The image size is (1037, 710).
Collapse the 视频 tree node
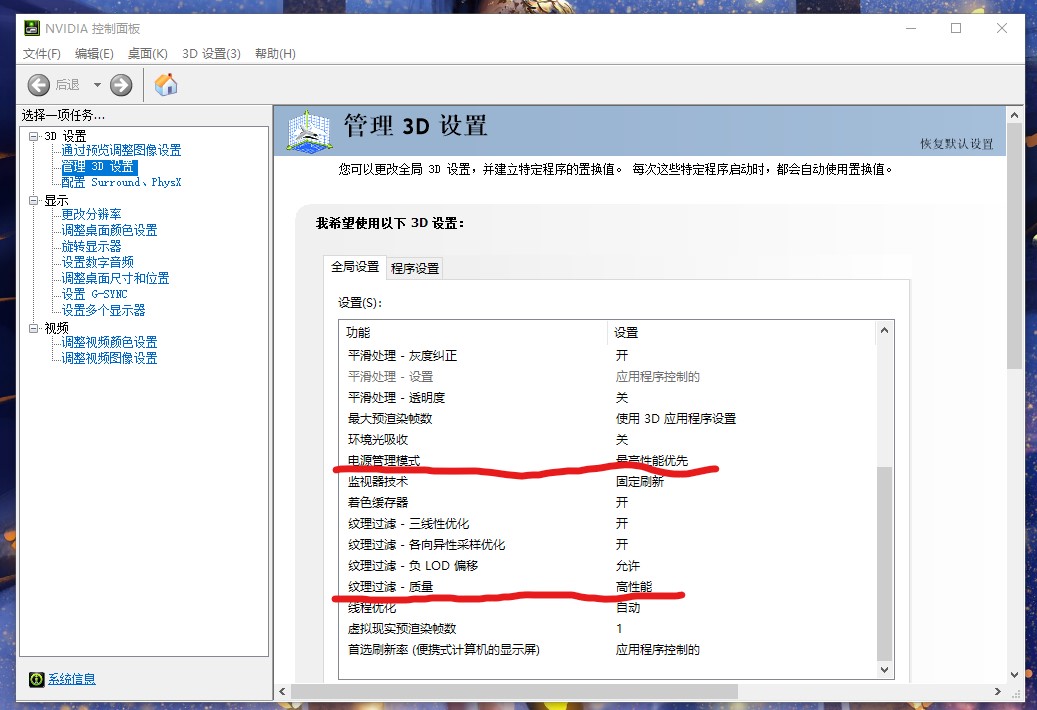pos(33,328)
